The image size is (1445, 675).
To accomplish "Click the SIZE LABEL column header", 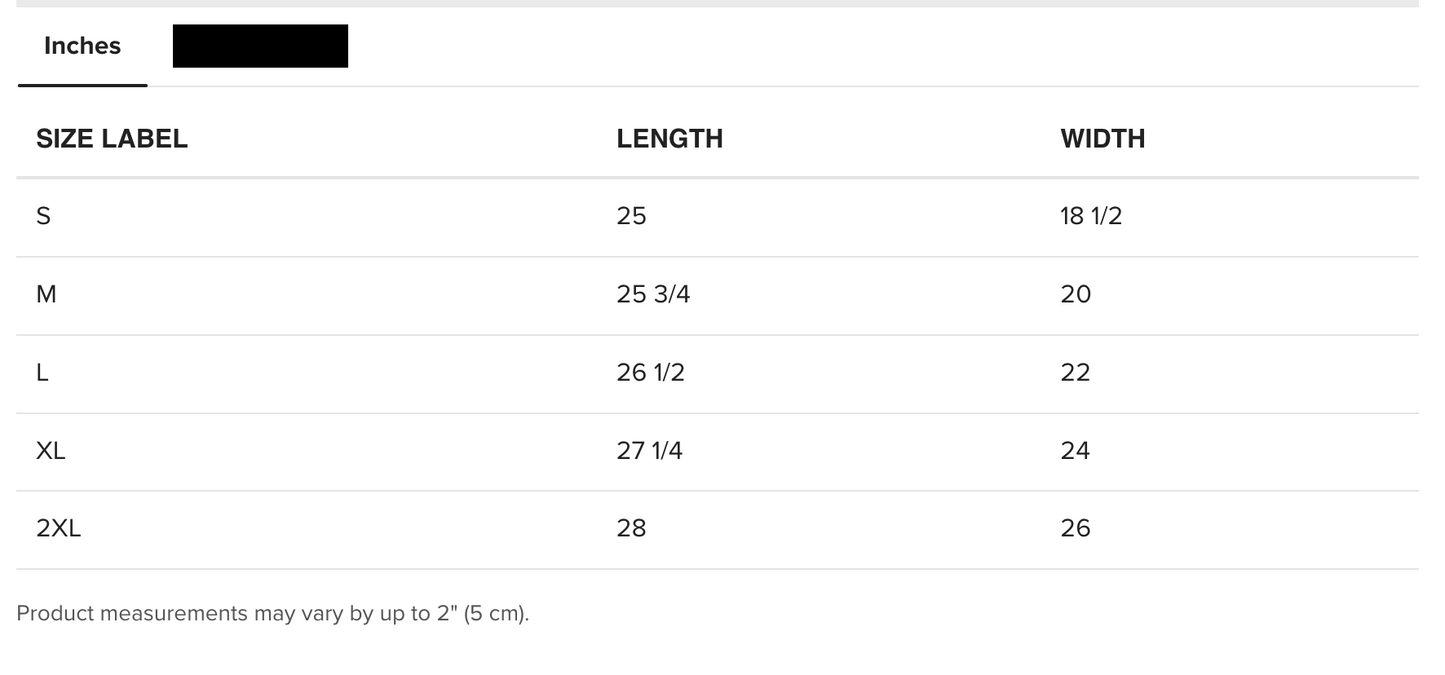I will point(112,138).
